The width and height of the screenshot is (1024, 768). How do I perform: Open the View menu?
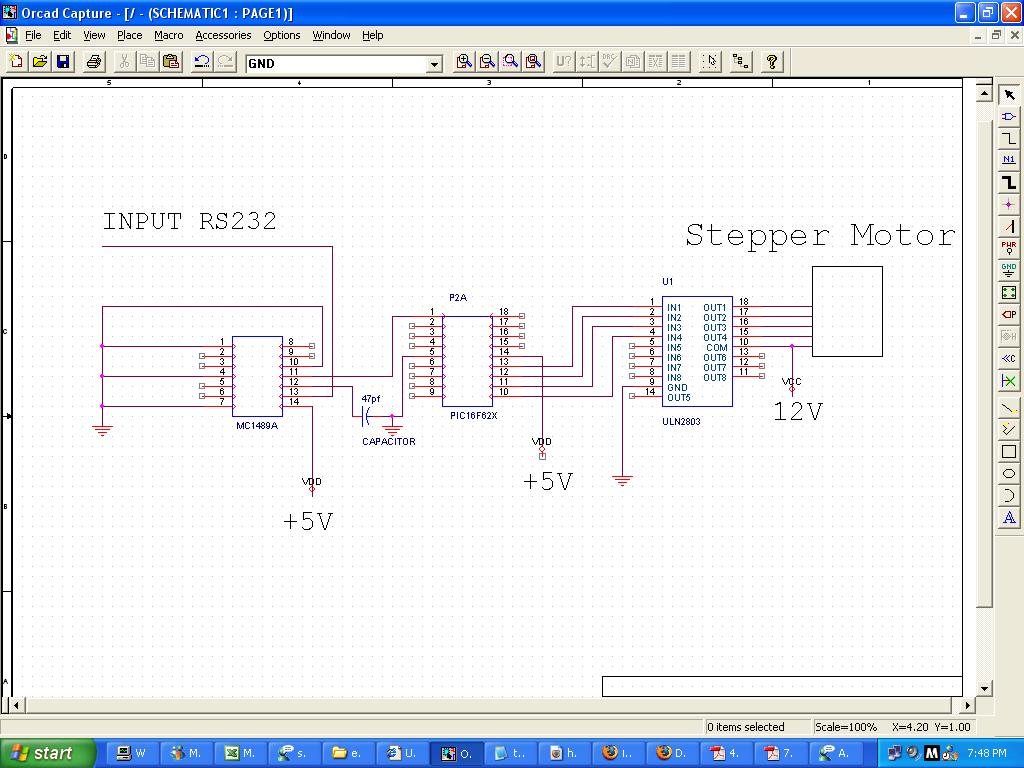94,35
